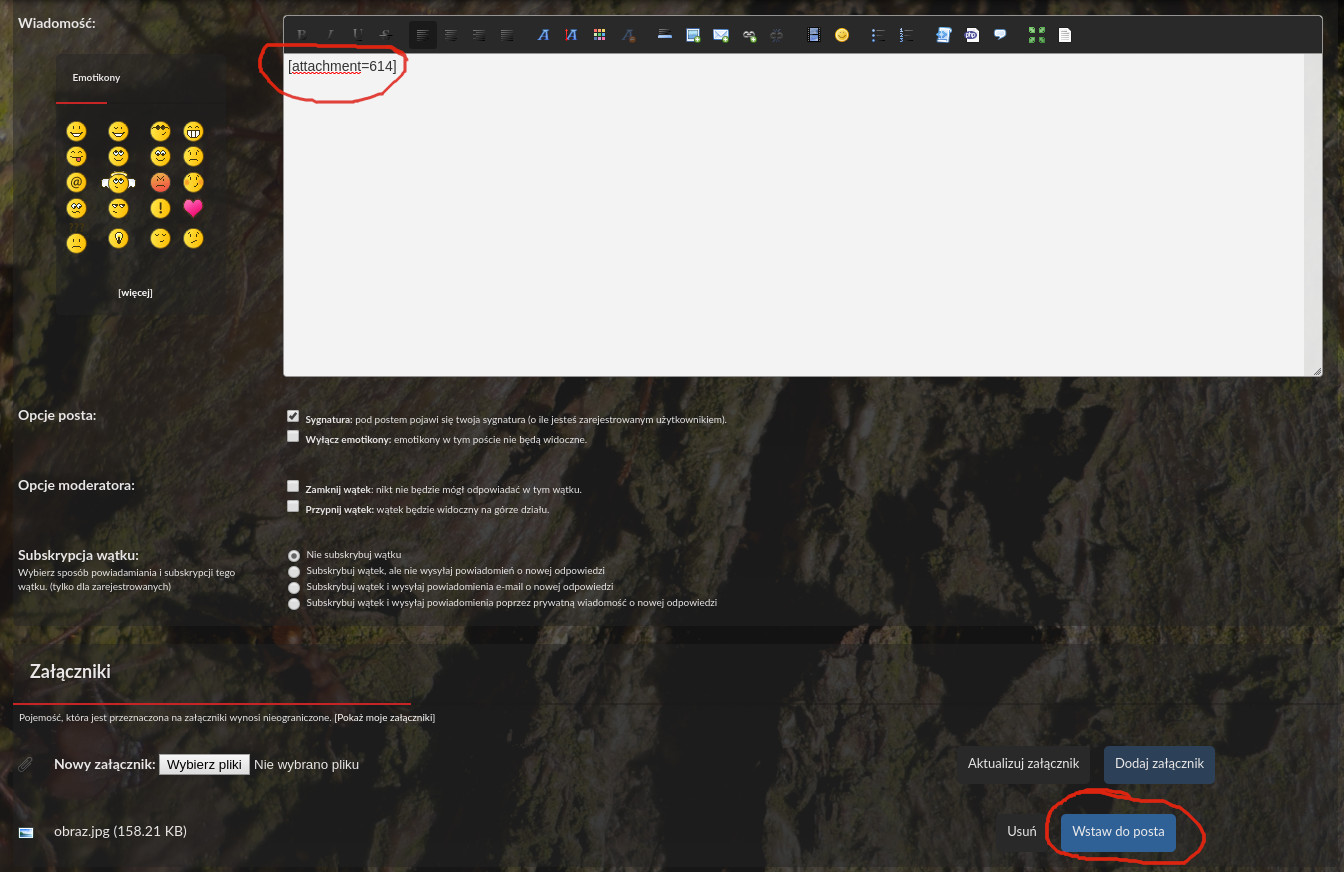Insert a PHP code block
1344x872 pixels.
tap(971, 35)
